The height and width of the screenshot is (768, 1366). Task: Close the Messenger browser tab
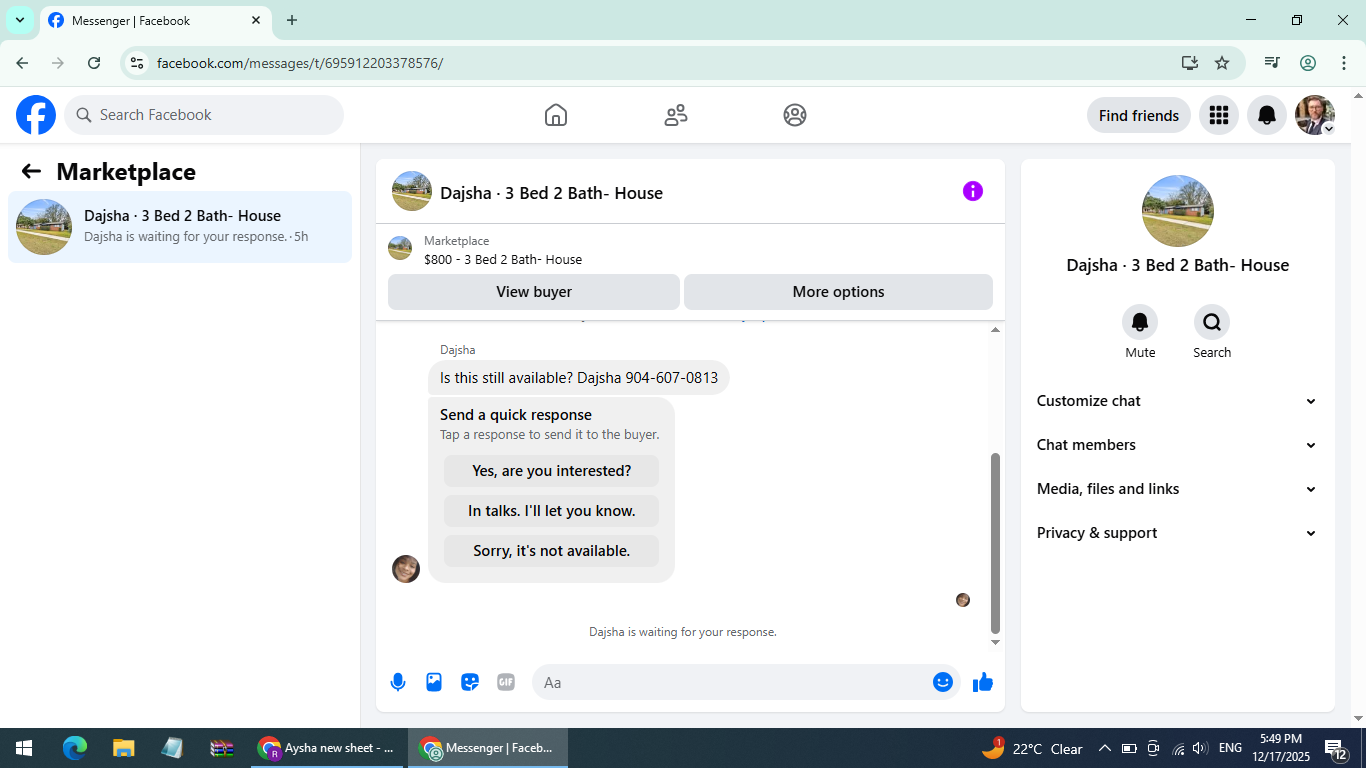click(256, 20)
